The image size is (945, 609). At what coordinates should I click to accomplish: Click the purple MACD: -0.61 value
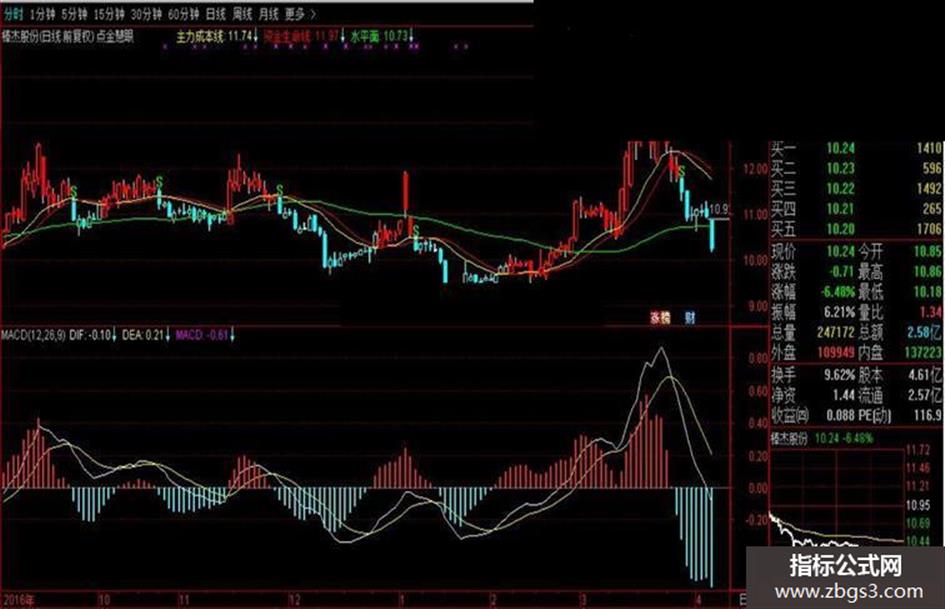click(x=205, y=335)
